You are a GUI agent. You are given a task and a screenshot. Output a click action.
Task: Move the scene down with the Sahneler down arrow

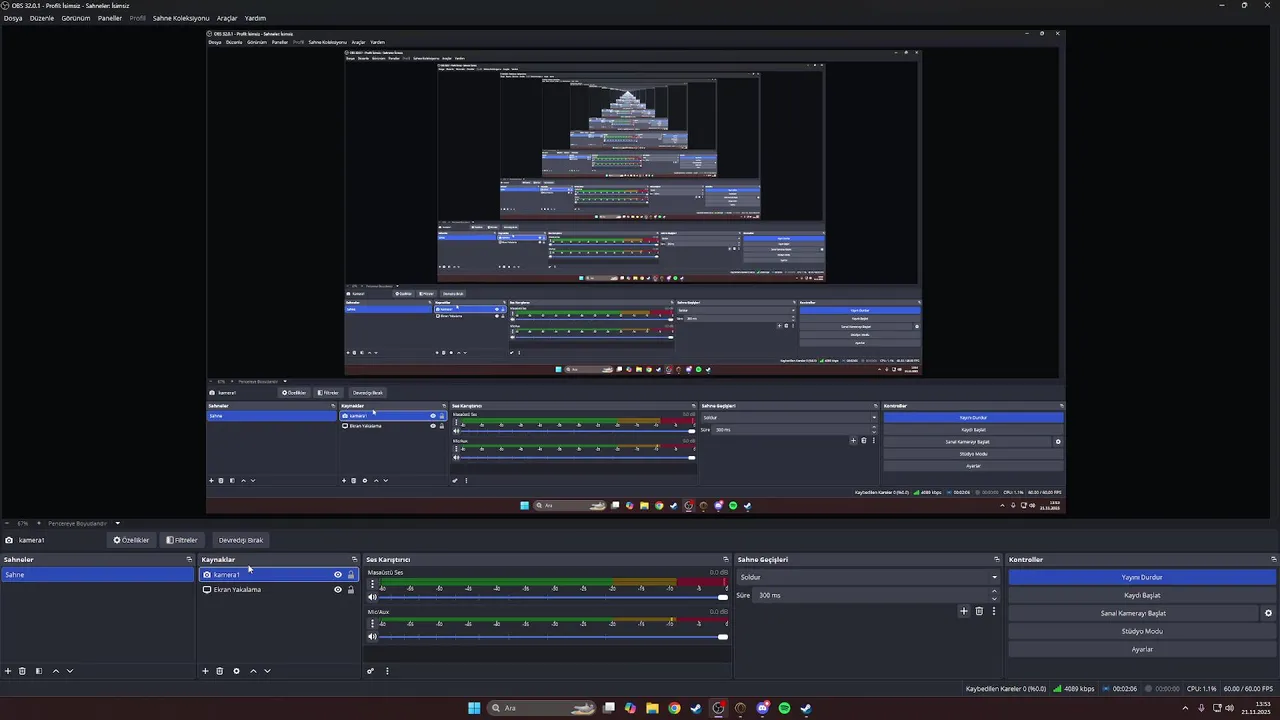tap(70, 671)
